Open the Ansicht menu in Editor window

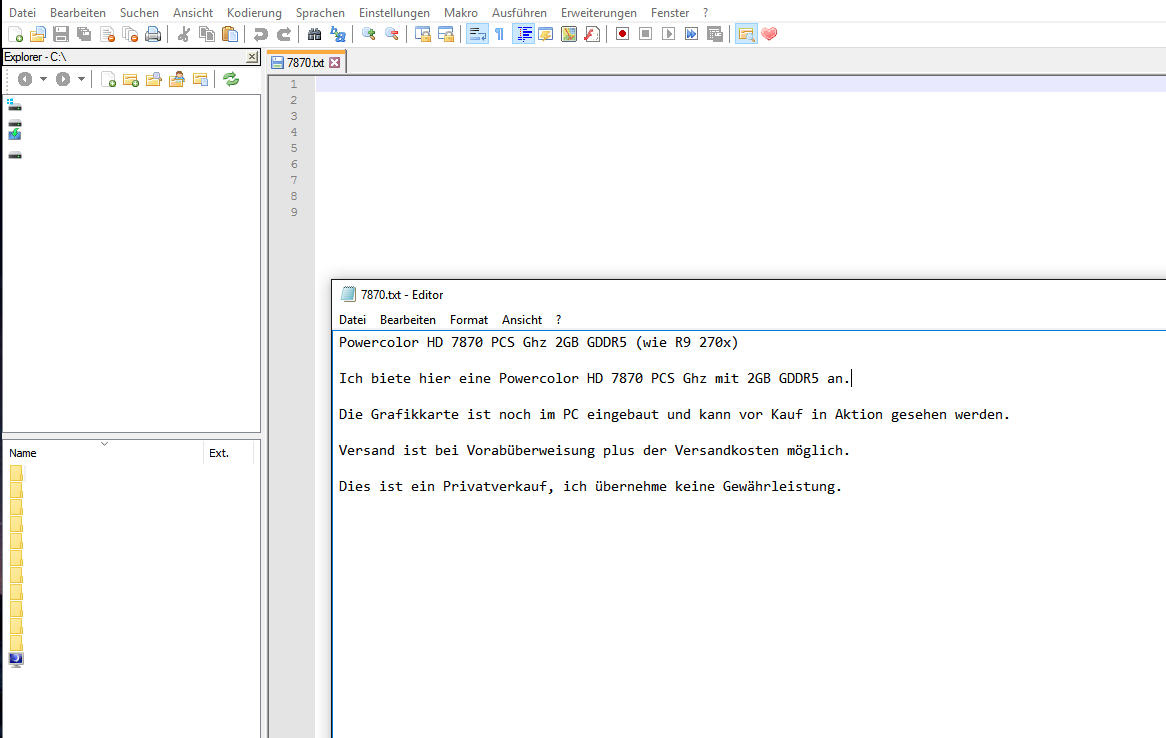pyautogui.click(x=522, y=320)
